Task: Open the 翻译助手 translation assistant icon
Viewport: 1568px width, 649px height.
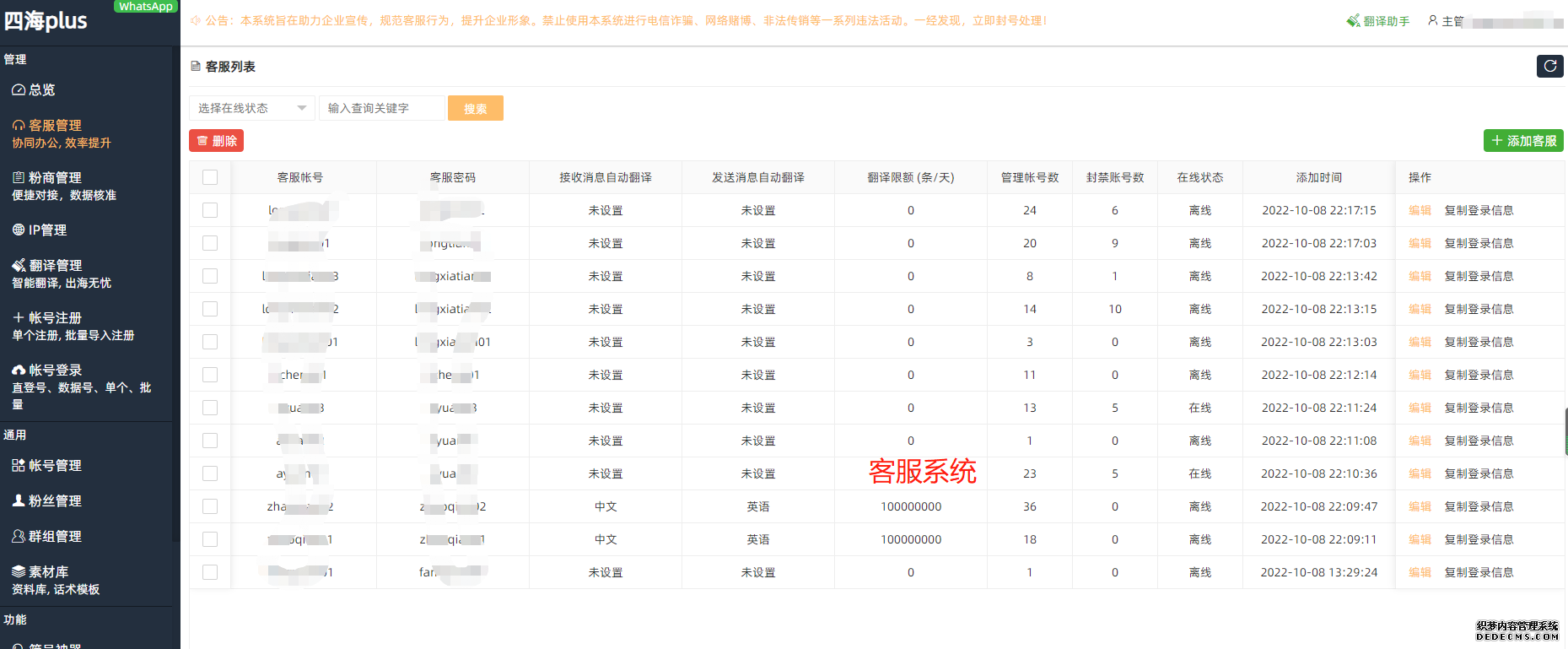Action: click(x=1354, y=21)
